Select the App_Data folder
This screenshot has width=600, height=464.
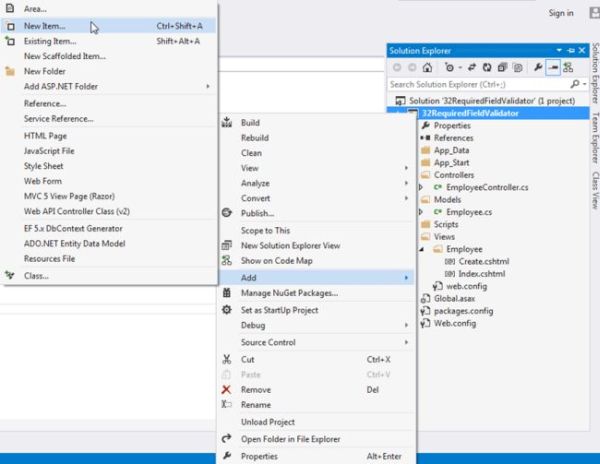coord(451,150)
